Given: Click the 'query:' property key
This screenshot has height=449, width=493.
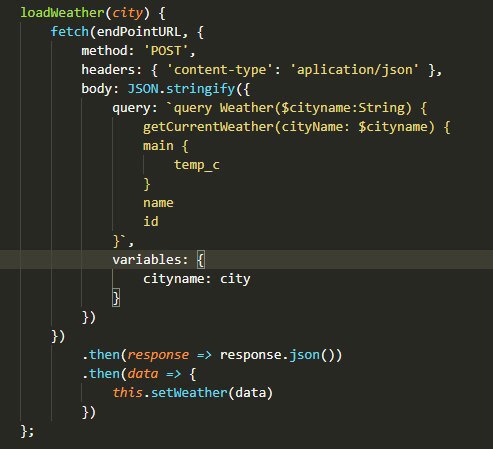Looking at the screenshot, I should [x=135, y=108].
